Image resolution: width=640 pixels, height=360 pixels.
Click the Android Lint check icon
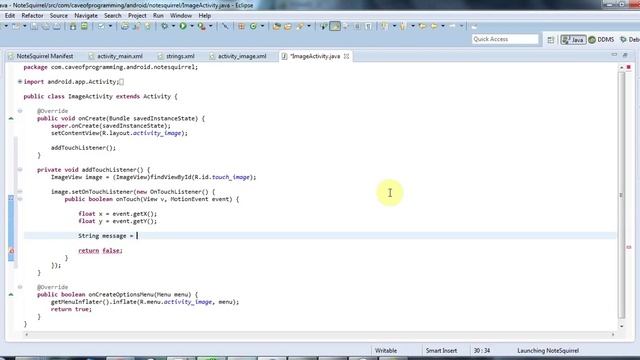[101, 27]
